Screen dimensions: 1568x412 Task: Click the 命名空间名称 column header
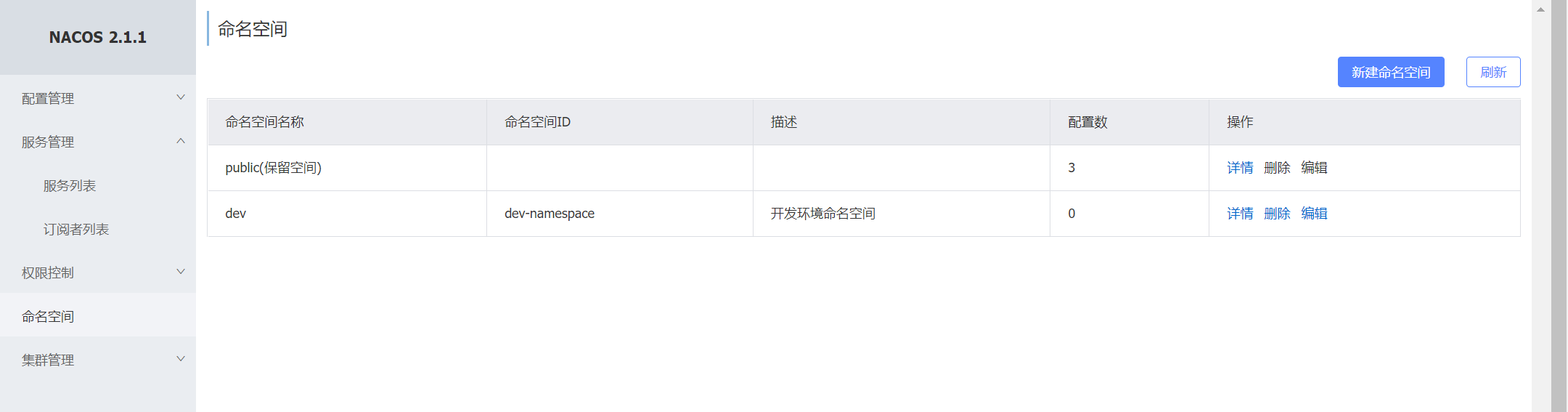coord(347,122)
